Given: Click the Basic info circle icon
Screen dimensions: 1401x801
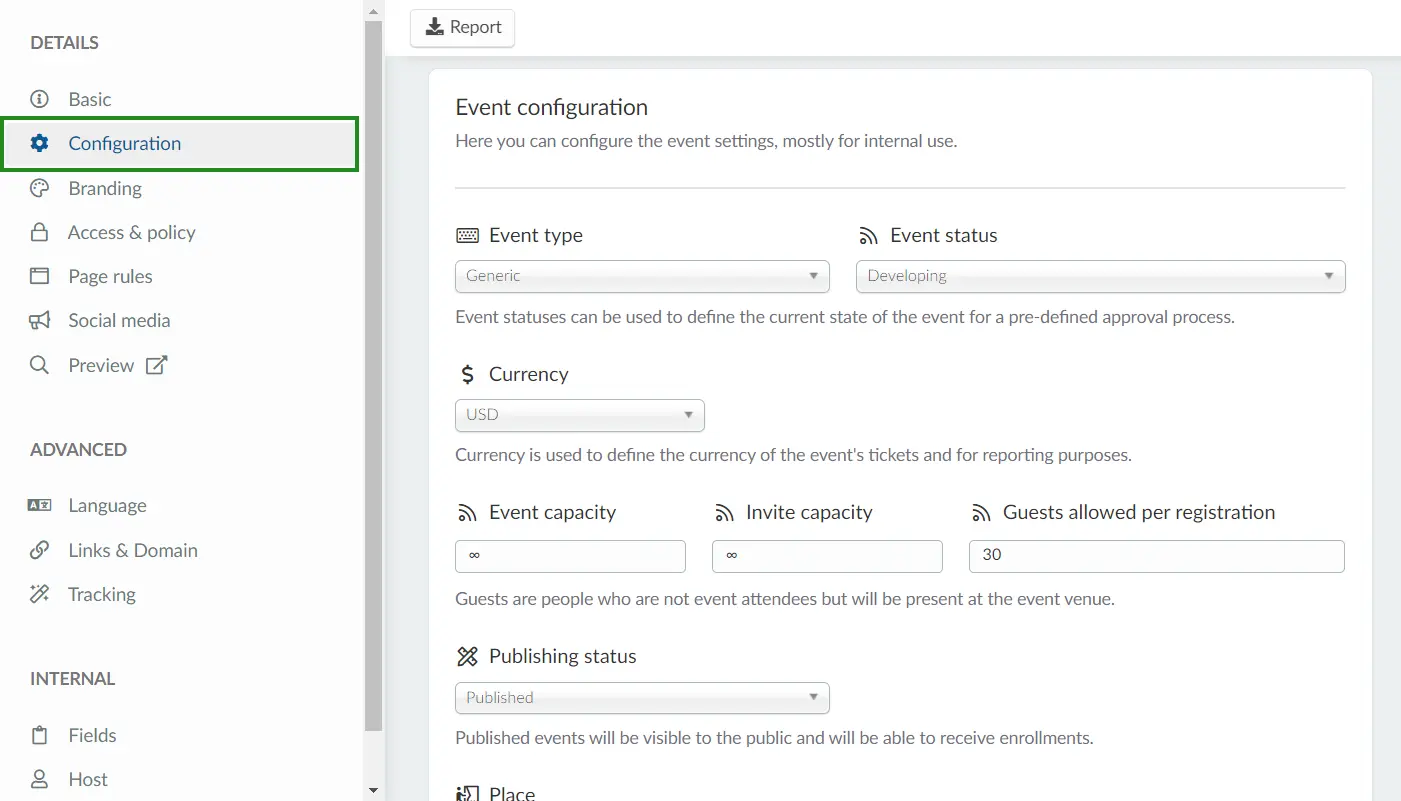Looking at the screenshot, I should click(x=39, y=99).
